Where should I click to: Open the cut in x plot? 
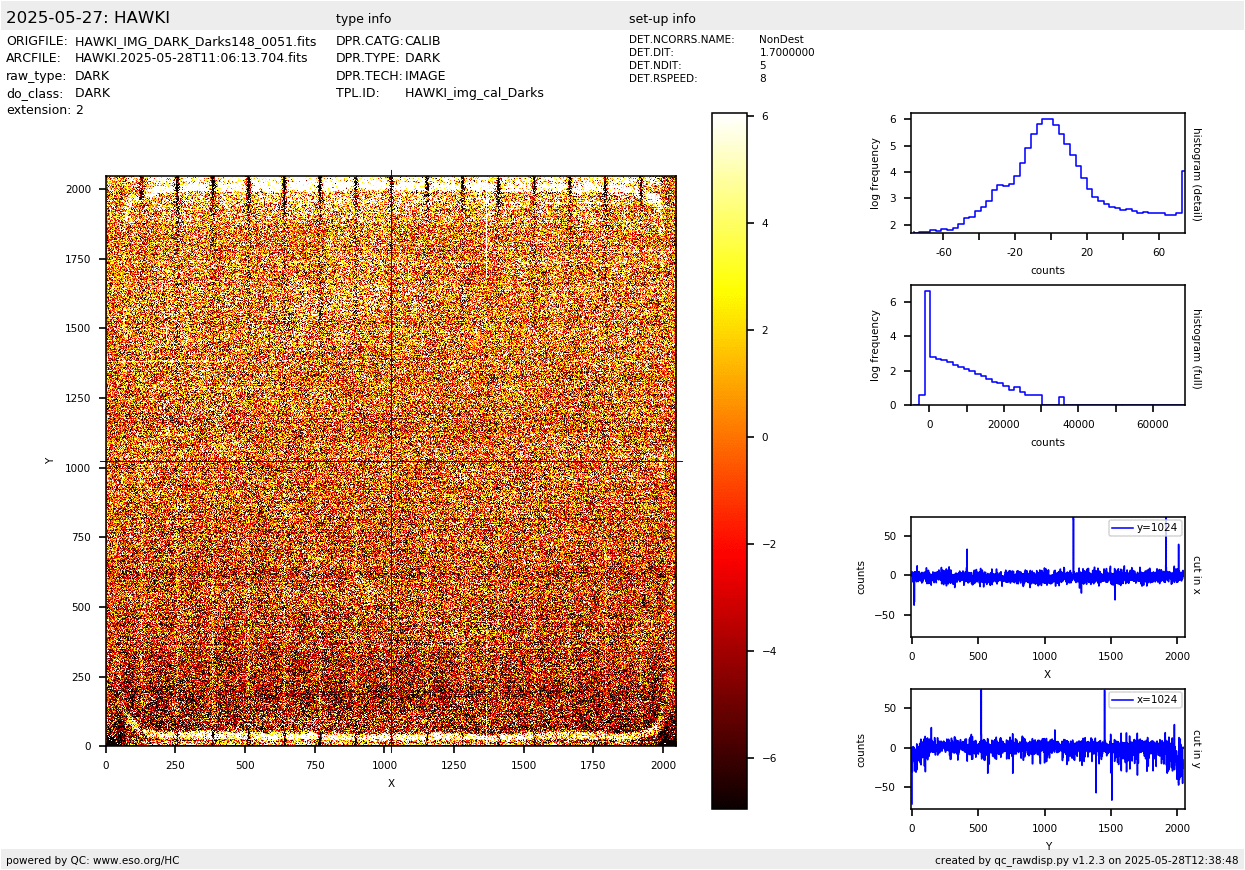pos(1047,577)
